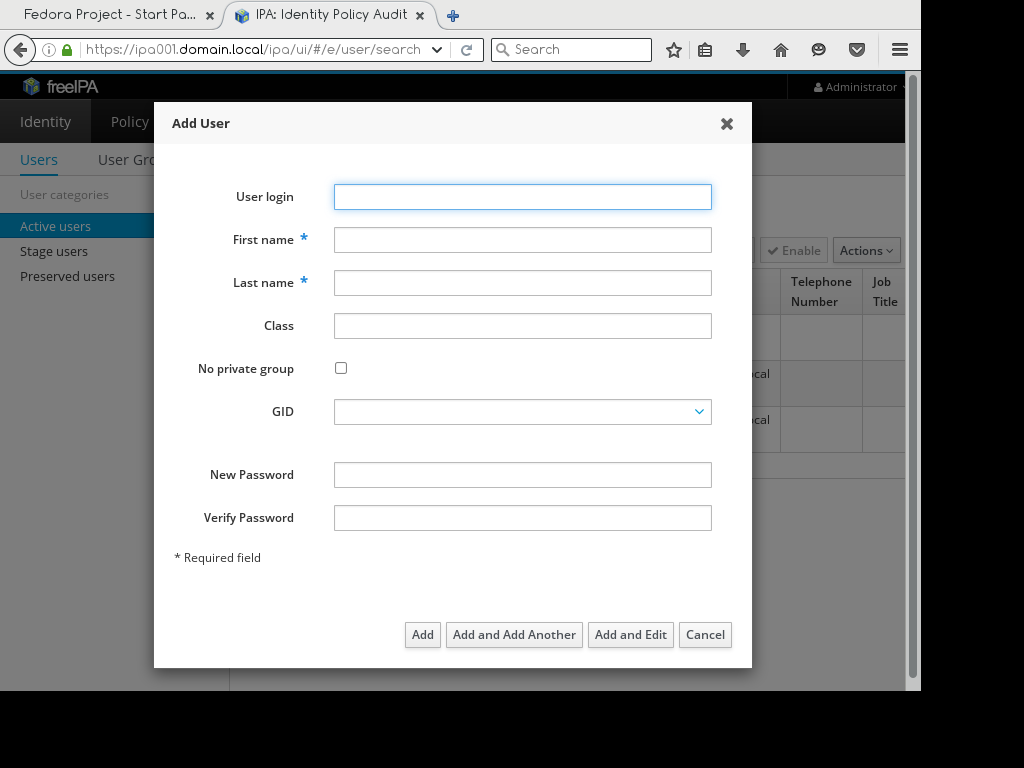Click the User categories heading

coord(64,195)
